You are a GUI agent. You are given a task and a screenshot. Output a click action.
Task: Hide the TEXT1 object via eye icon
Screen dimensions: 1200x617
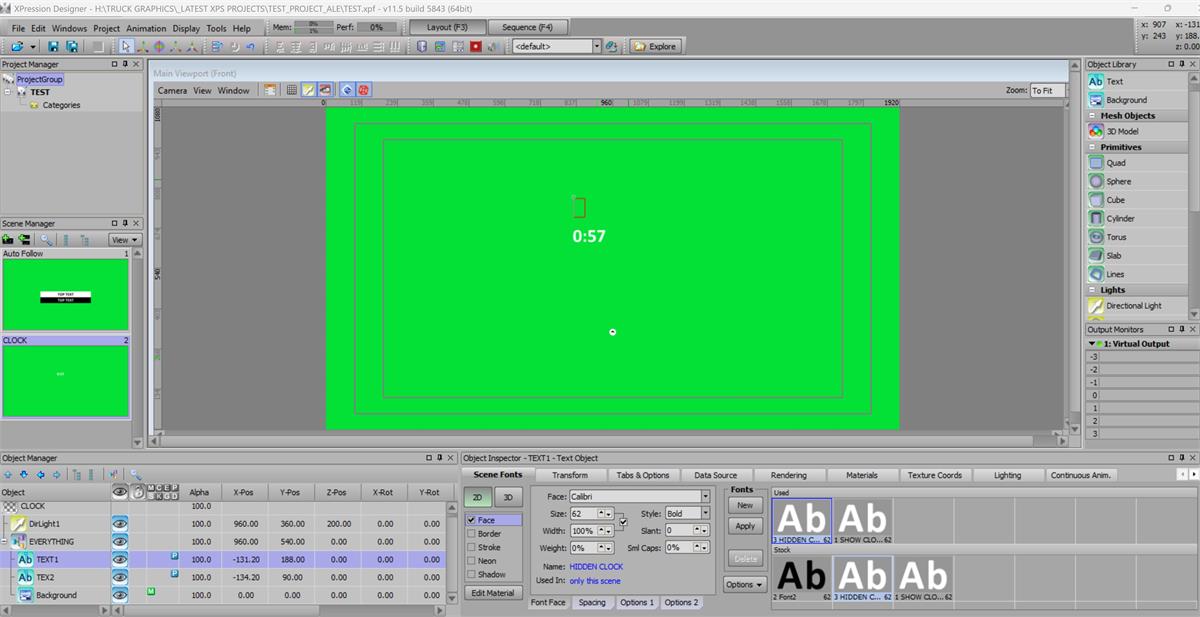pos(120,559)
